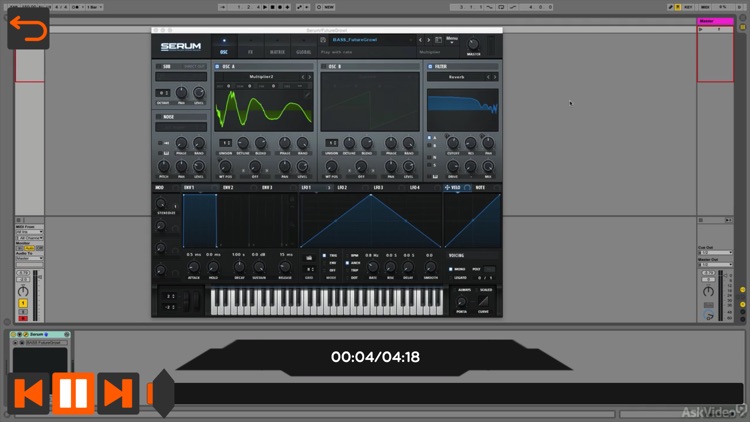Toggle filter routing for A

[x=429, y=138]
